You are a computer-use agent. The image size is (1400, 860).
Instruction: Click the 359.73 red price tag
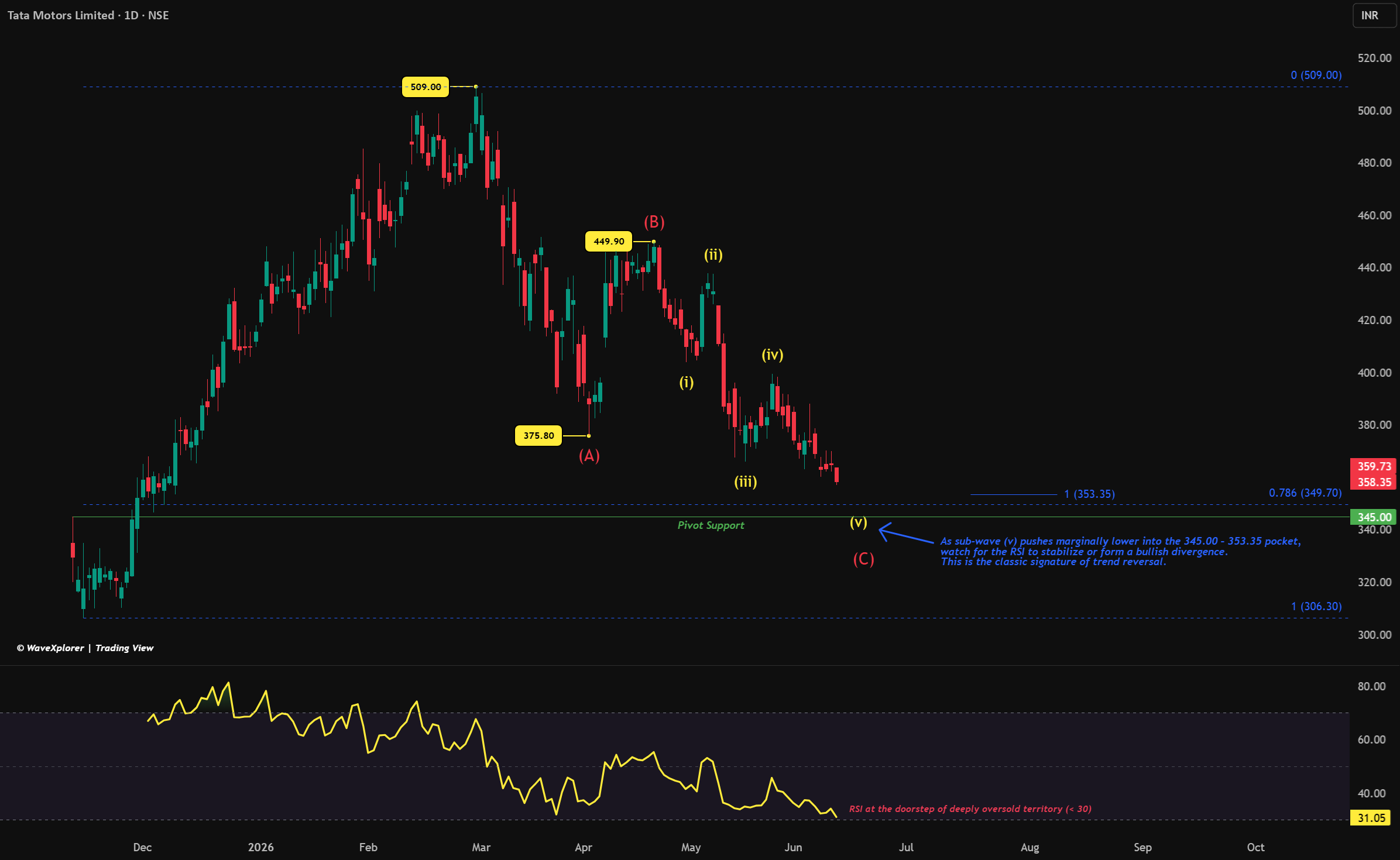point(1373,466)
